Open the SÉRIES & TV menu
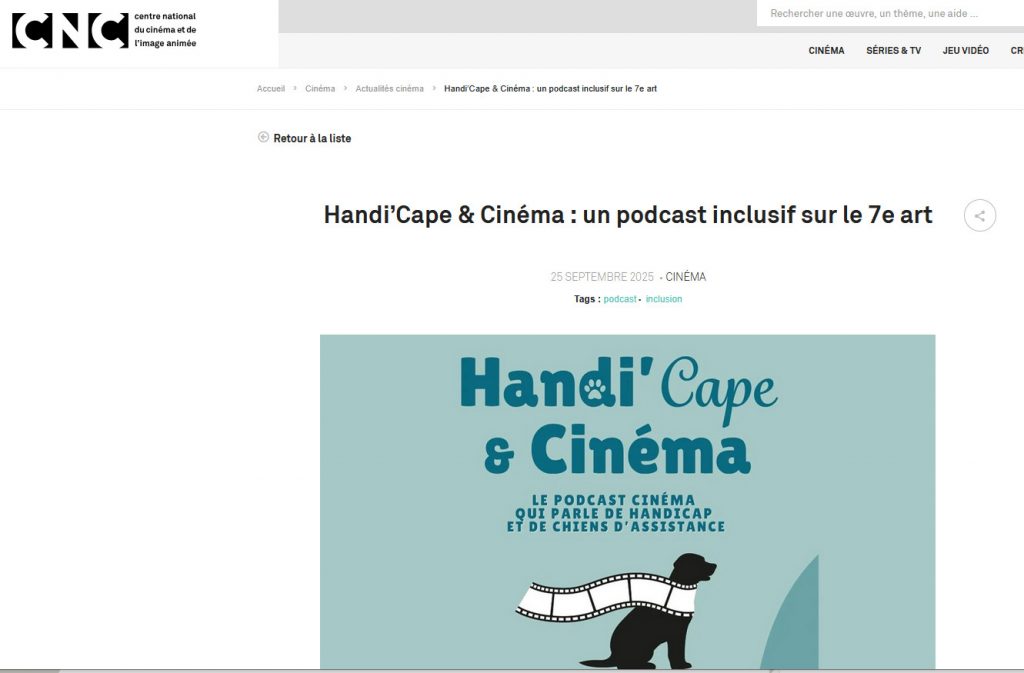Screen dimensions: 1024x673 (x=893, y=51)
